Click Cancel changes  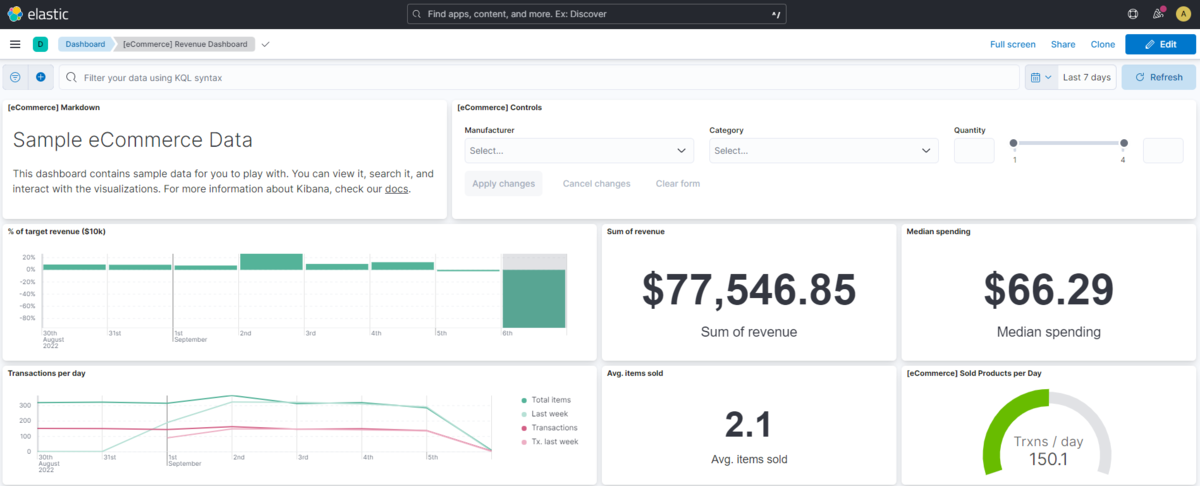[x=596, y=184]
